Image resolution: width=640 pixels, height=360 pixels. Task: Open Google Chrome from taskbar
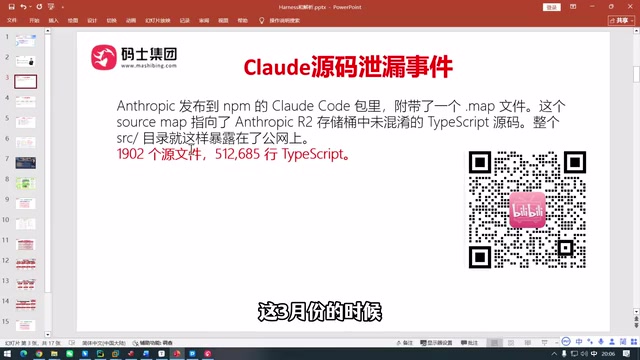click(39, 353)
